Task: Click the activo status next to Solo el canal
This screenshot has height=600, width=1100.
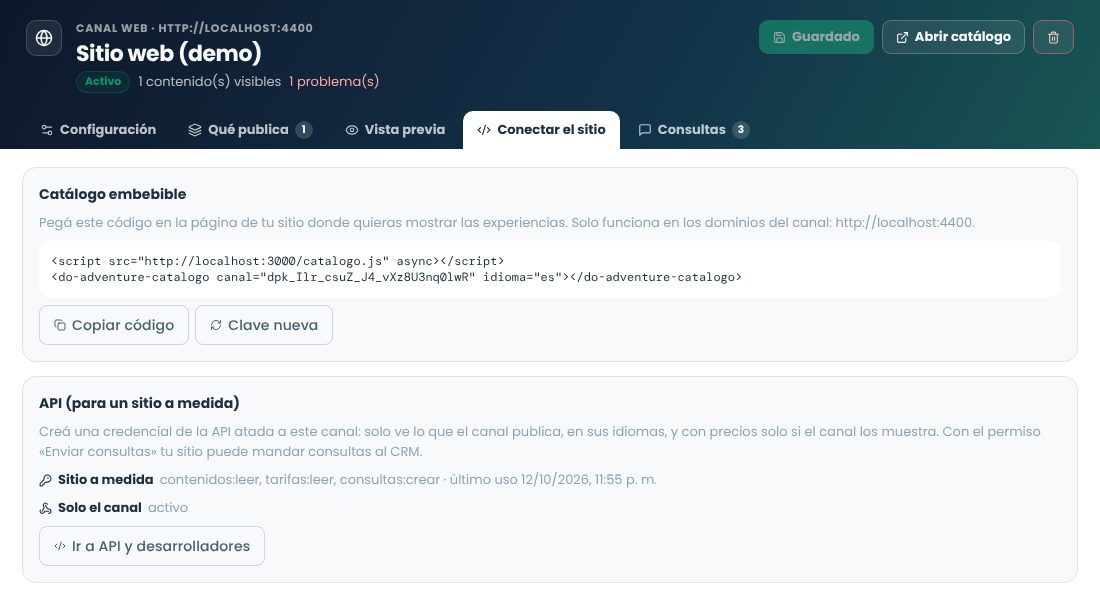Action: tap(168, 507)
